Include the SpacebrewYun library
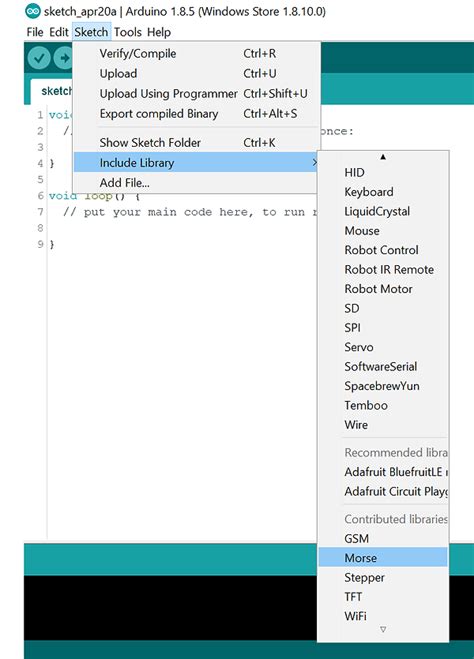 [383, 385]
